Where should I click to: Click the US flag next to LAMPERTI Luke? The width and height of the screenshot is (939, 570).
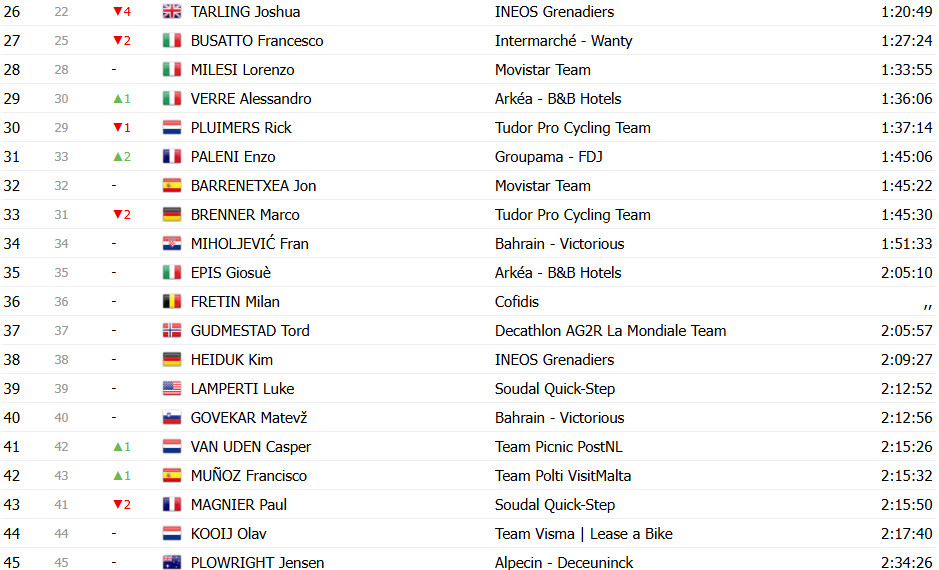tap(172, 389)
